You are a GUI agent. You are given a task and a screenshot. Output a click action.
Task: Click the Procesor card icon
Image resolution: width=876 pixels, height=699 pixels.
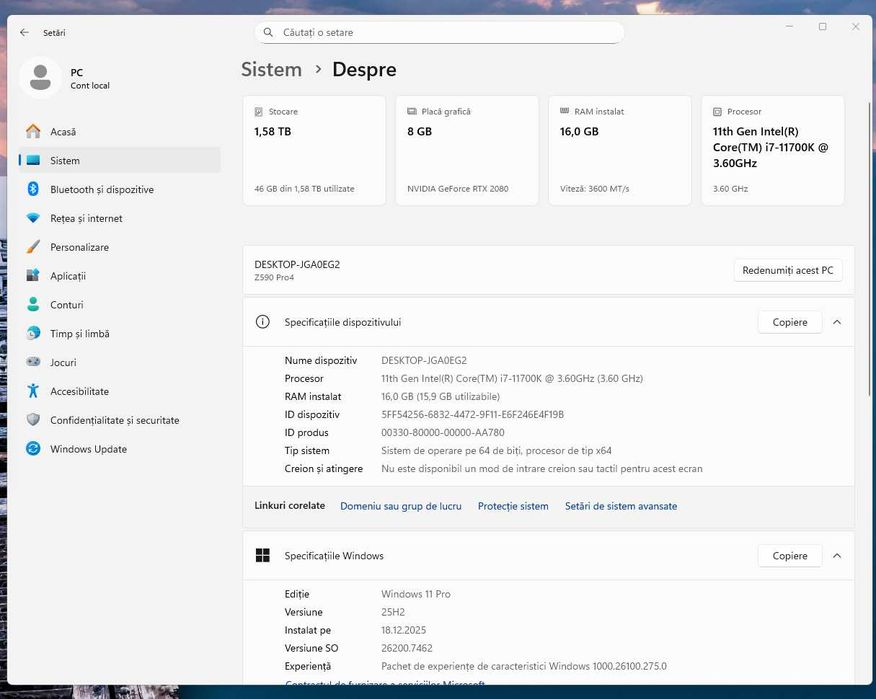717,112
